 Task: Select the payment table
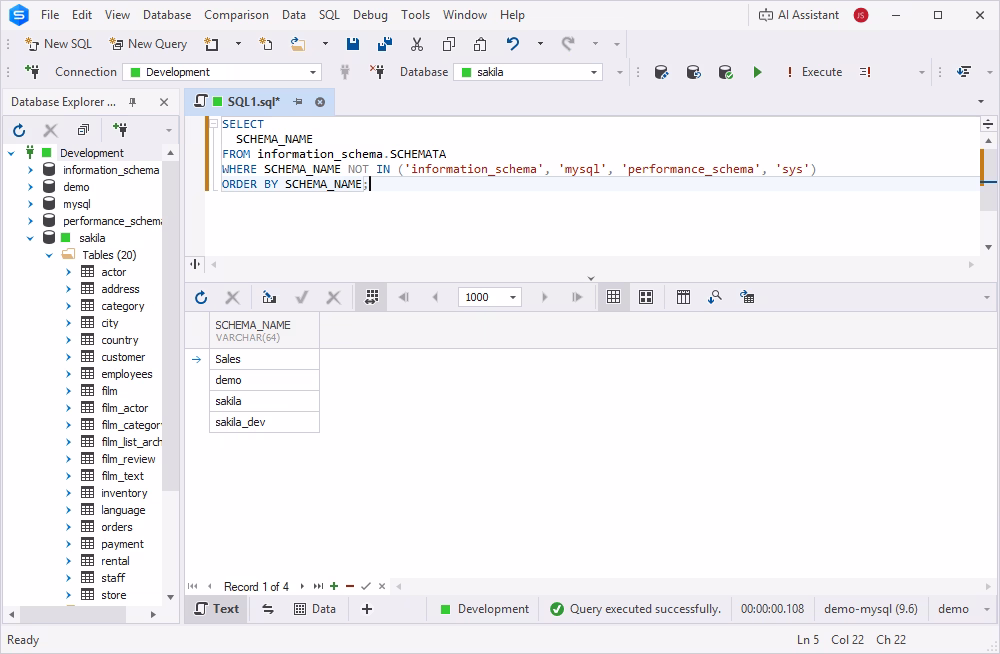tap(122, 544)
